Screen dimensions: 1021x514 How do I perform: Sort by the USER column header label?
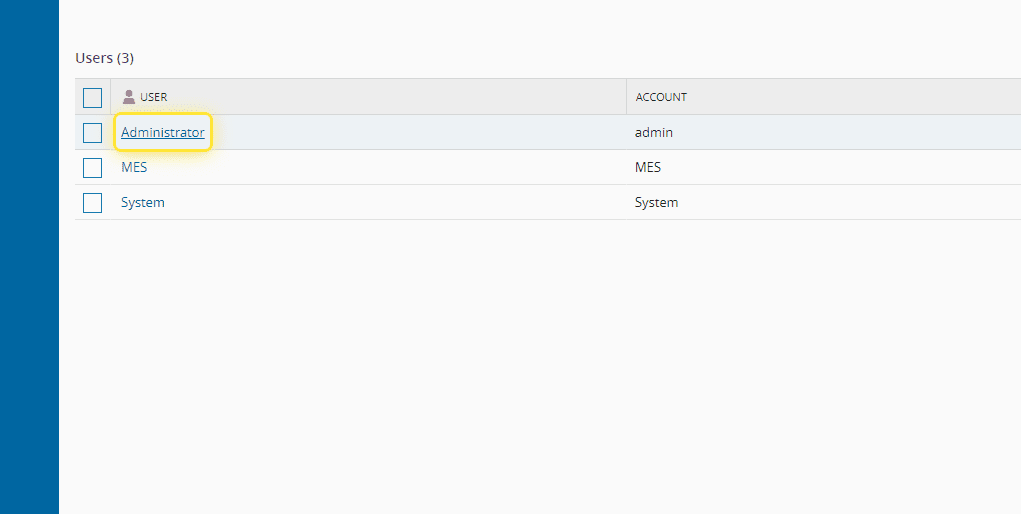point(154,97)
